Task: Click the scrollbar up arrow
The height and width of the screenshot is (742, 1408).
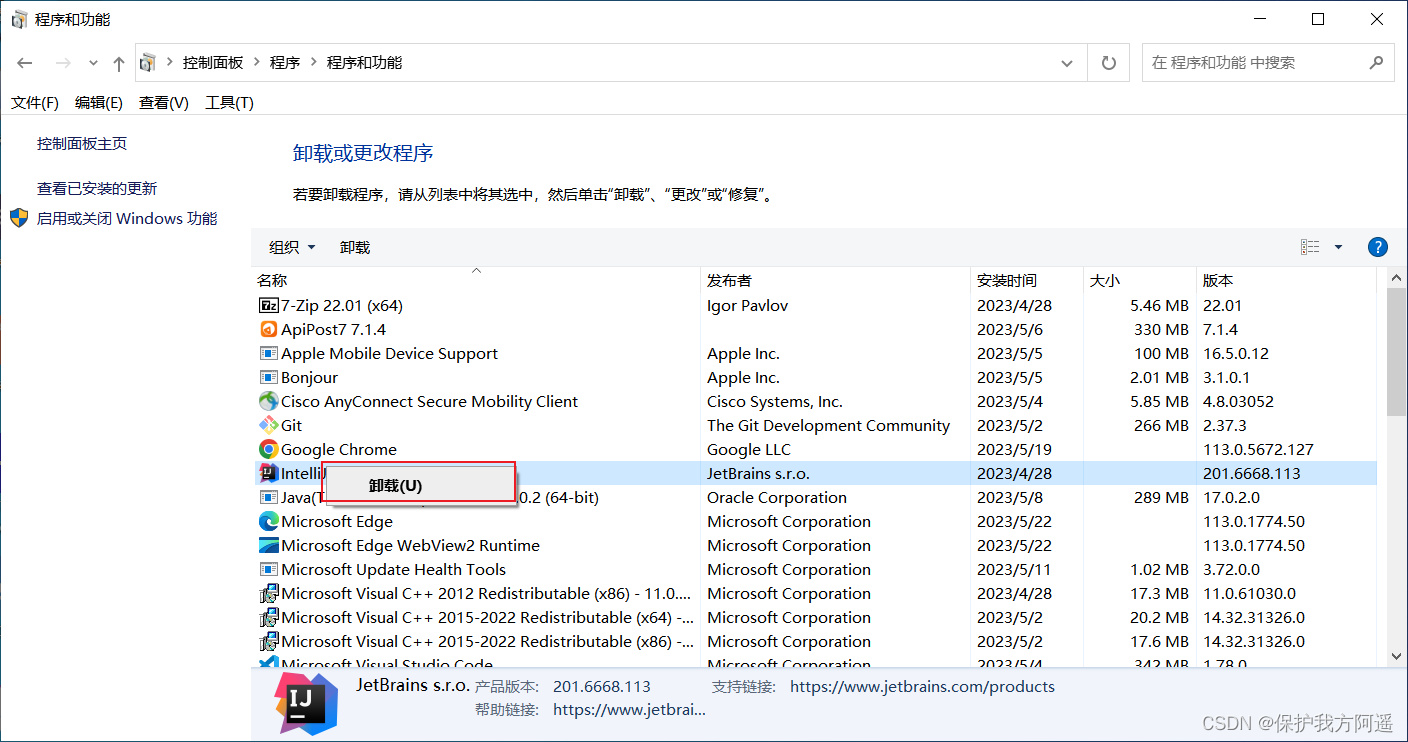Action: [1397, 276]
